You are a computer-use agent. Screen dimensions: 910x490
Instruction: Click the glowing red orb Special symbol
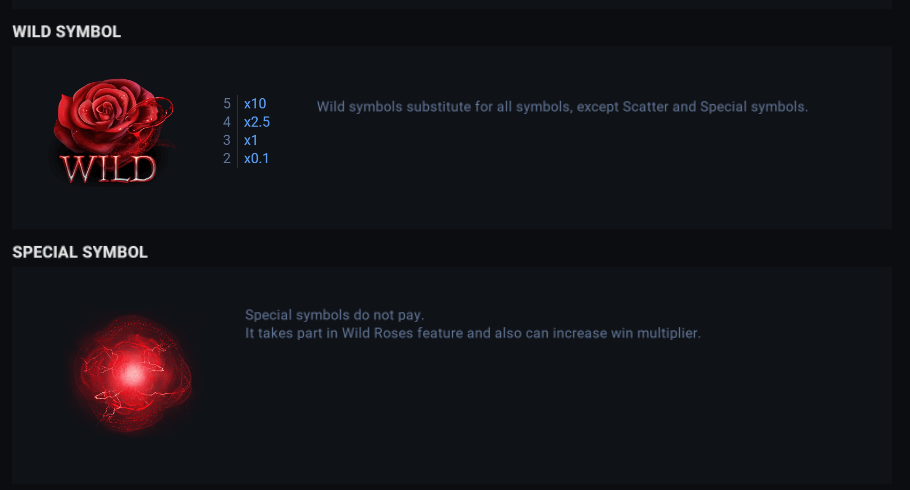(131, 373)
